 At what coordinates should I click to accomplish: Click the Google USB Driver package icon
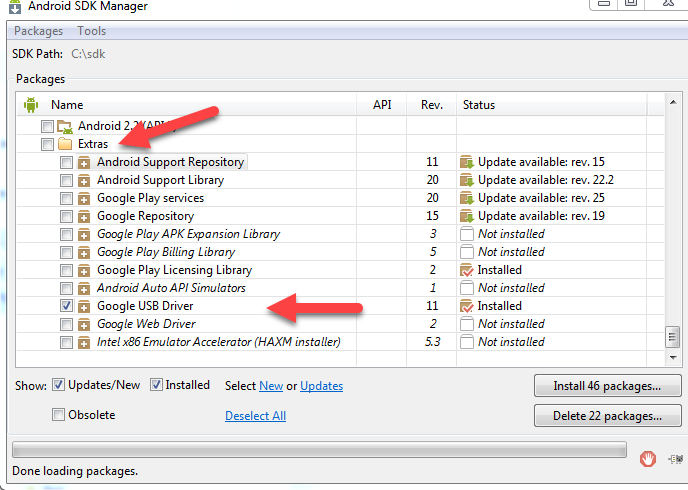click(84, 307)
